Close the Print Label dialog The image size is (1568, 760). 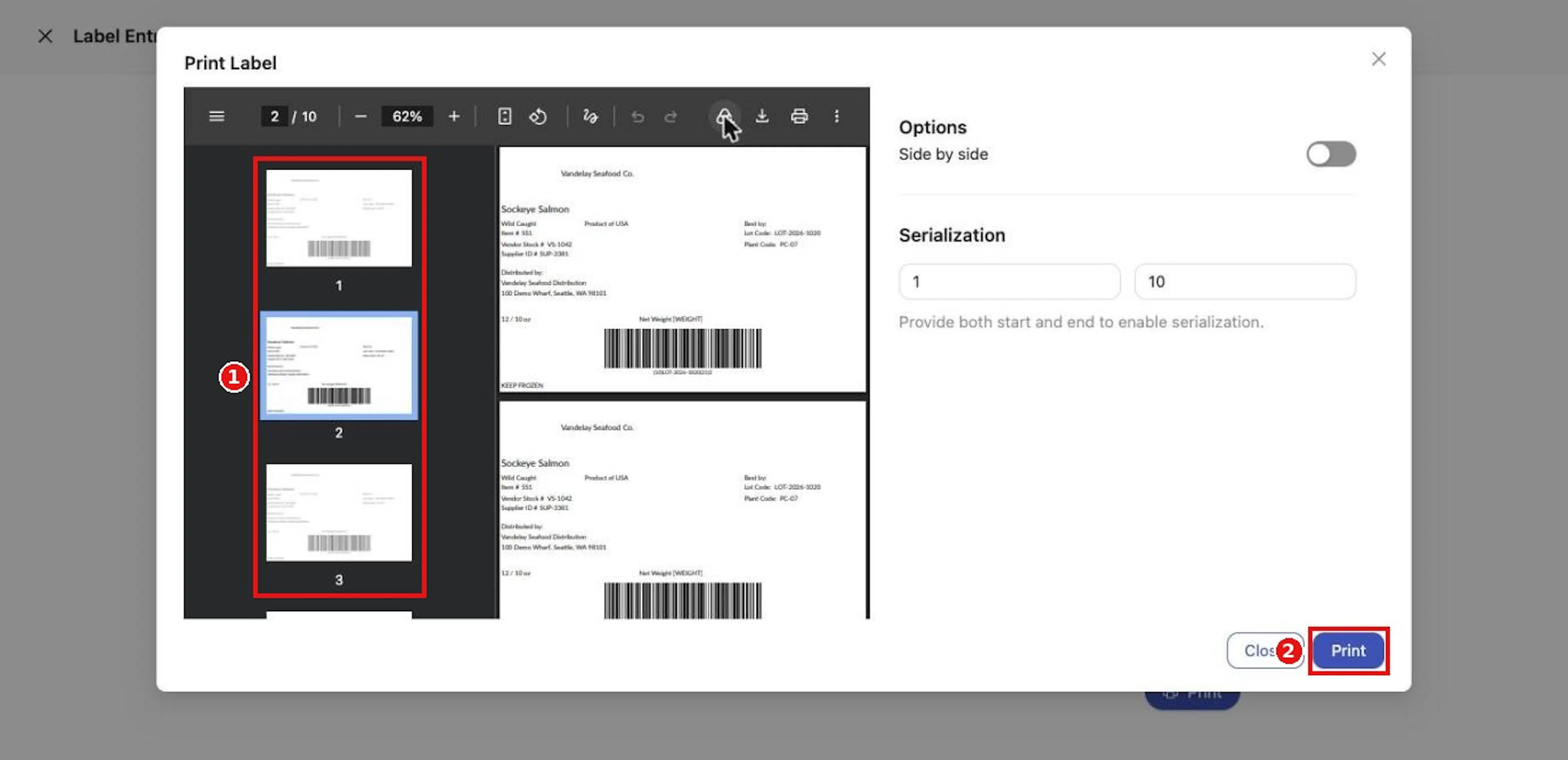1379,59
